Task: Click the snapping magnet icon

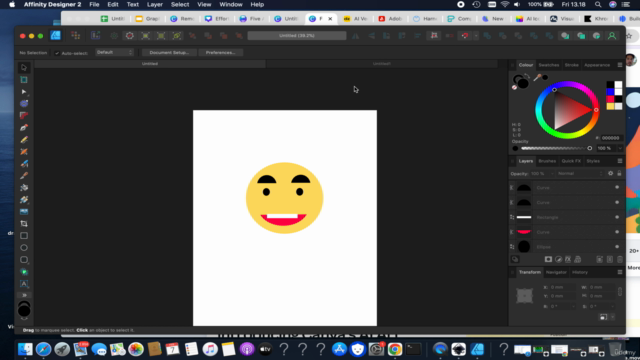Action: pyautogui.click(x=465, y=36)
